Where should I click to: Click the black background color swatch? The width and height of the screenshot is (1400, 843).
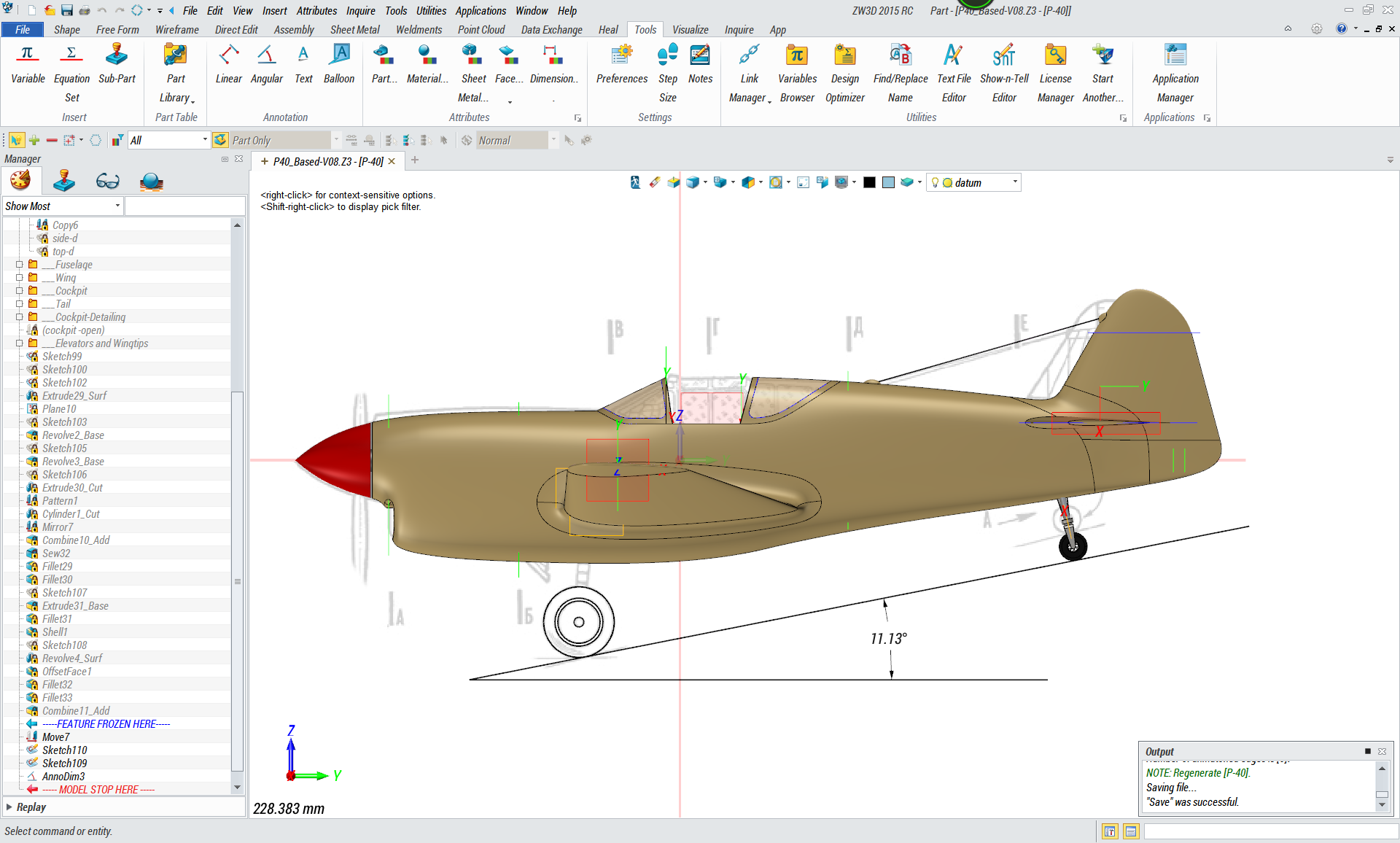869,183
